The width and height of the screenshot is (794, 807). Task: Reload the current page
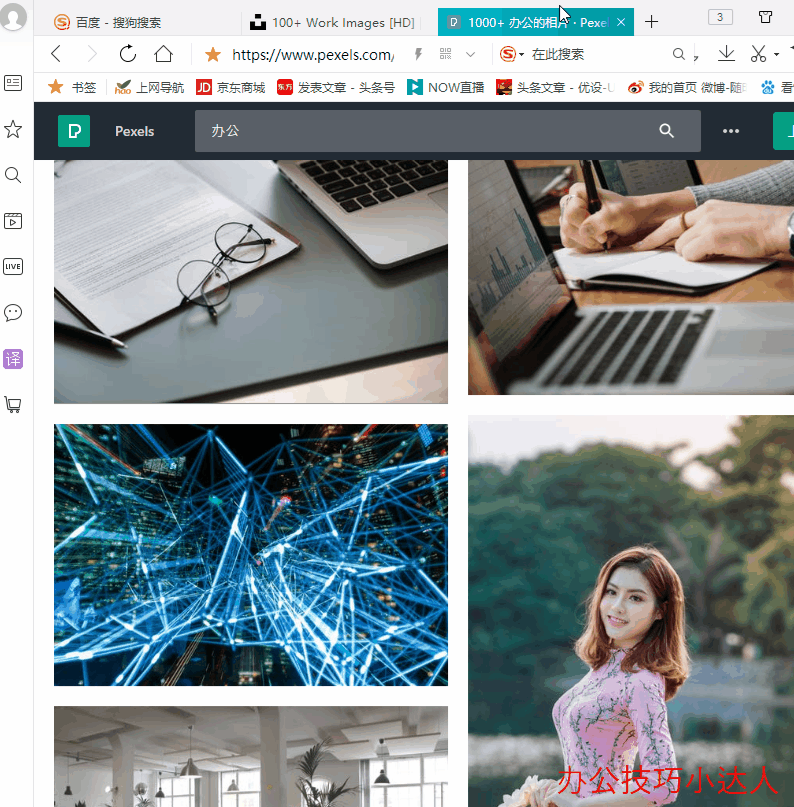[x=127, y=54]
